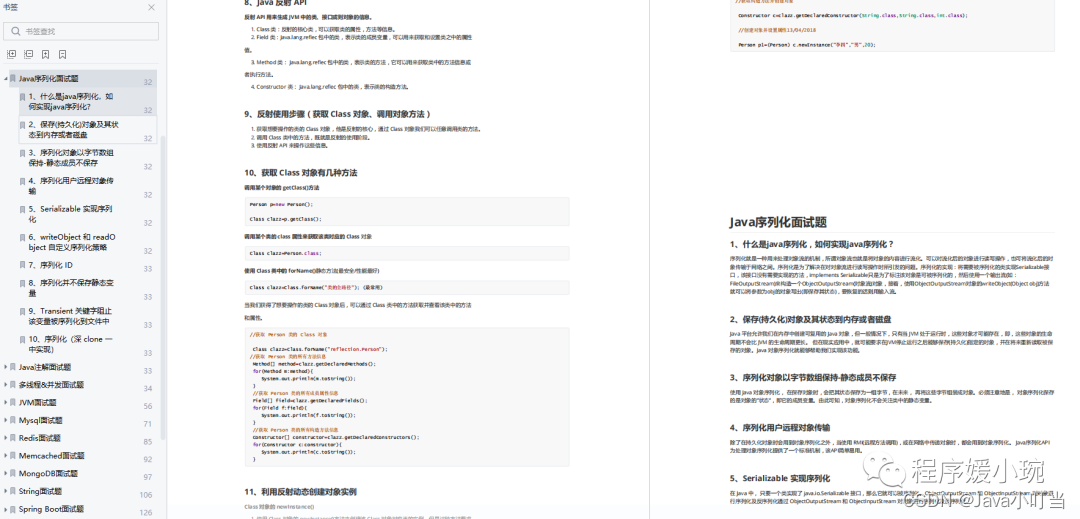
Task: Select the Redis面试题 bookmark
Action: pos(40,438)
